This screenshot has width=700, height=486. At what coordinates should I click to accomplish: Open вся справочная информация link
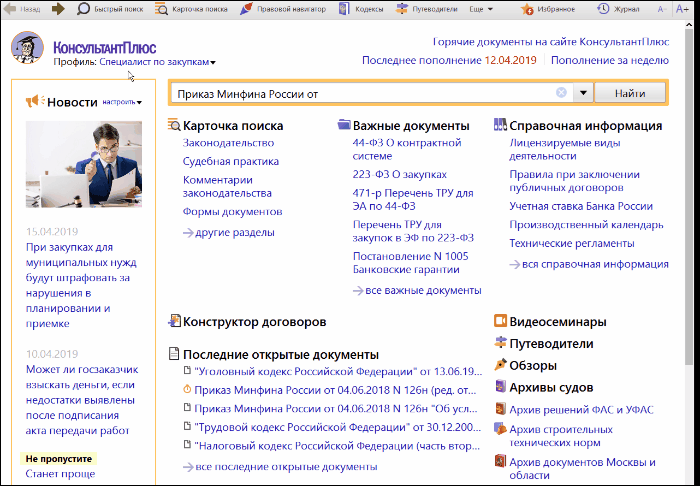coord(589,264)
